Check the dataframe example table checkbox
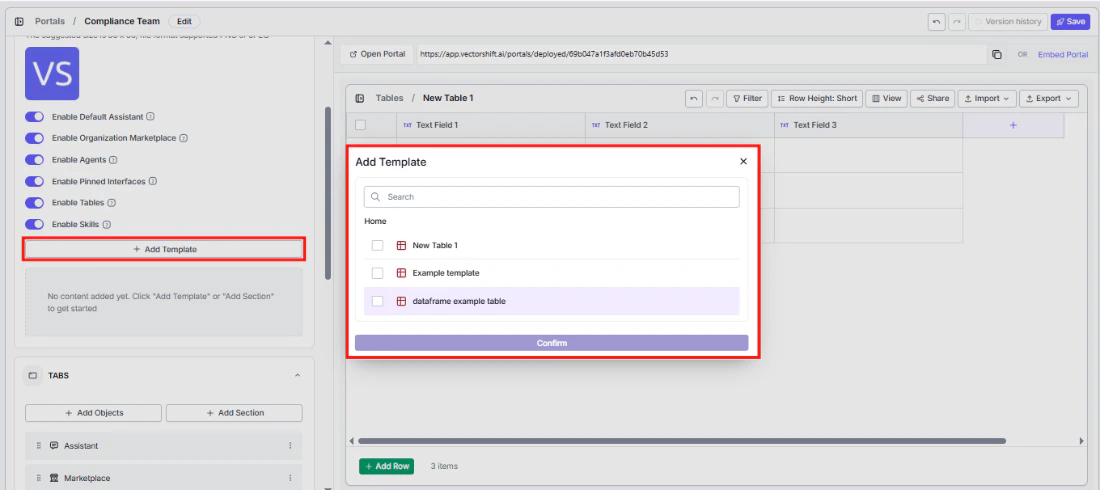The height and width of the screenshot is (490, 1100). [377, 301]
